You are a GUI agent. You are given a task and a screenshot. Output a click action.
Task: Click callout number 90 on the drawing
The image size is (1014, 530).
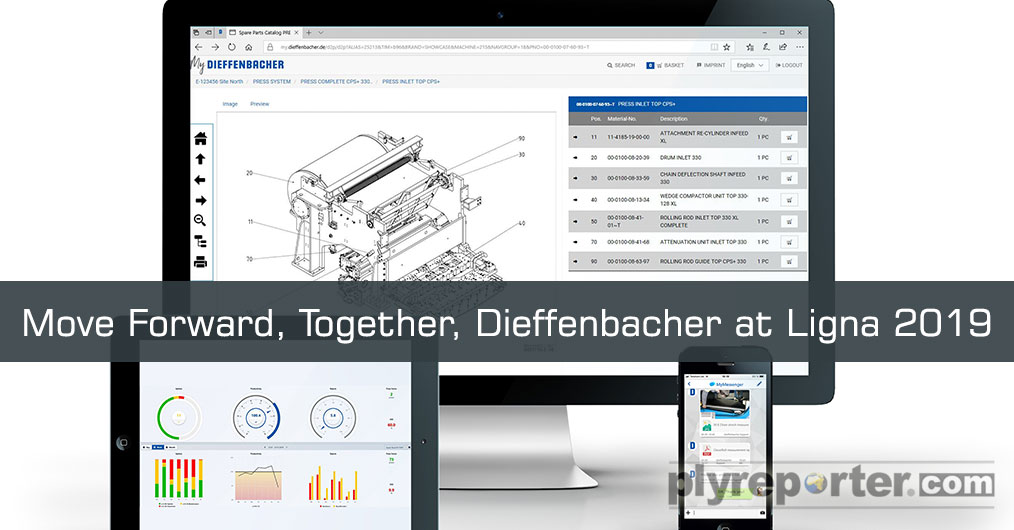(x=522, y=138)
